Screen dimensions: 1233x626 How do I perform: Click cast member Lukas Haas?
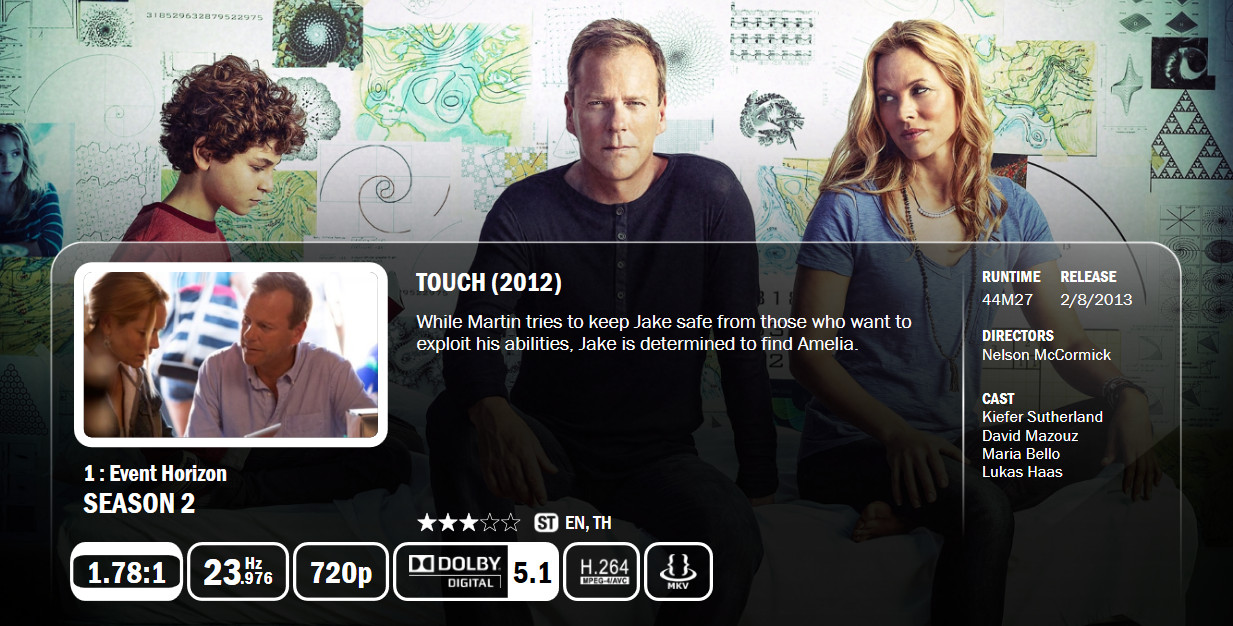point(1022,472)
